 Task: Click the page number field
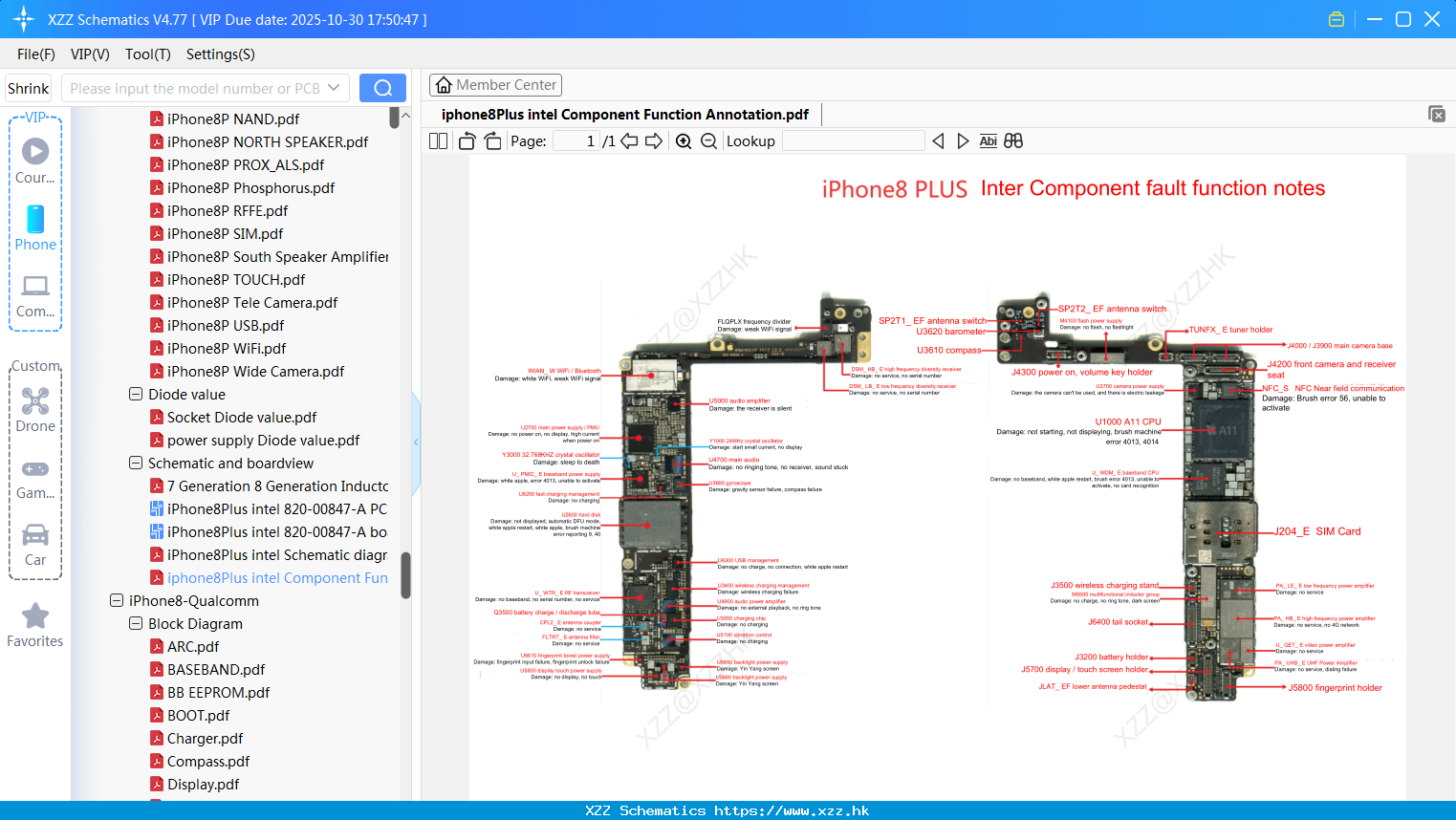pyautogui.click(x=576, y=141)
